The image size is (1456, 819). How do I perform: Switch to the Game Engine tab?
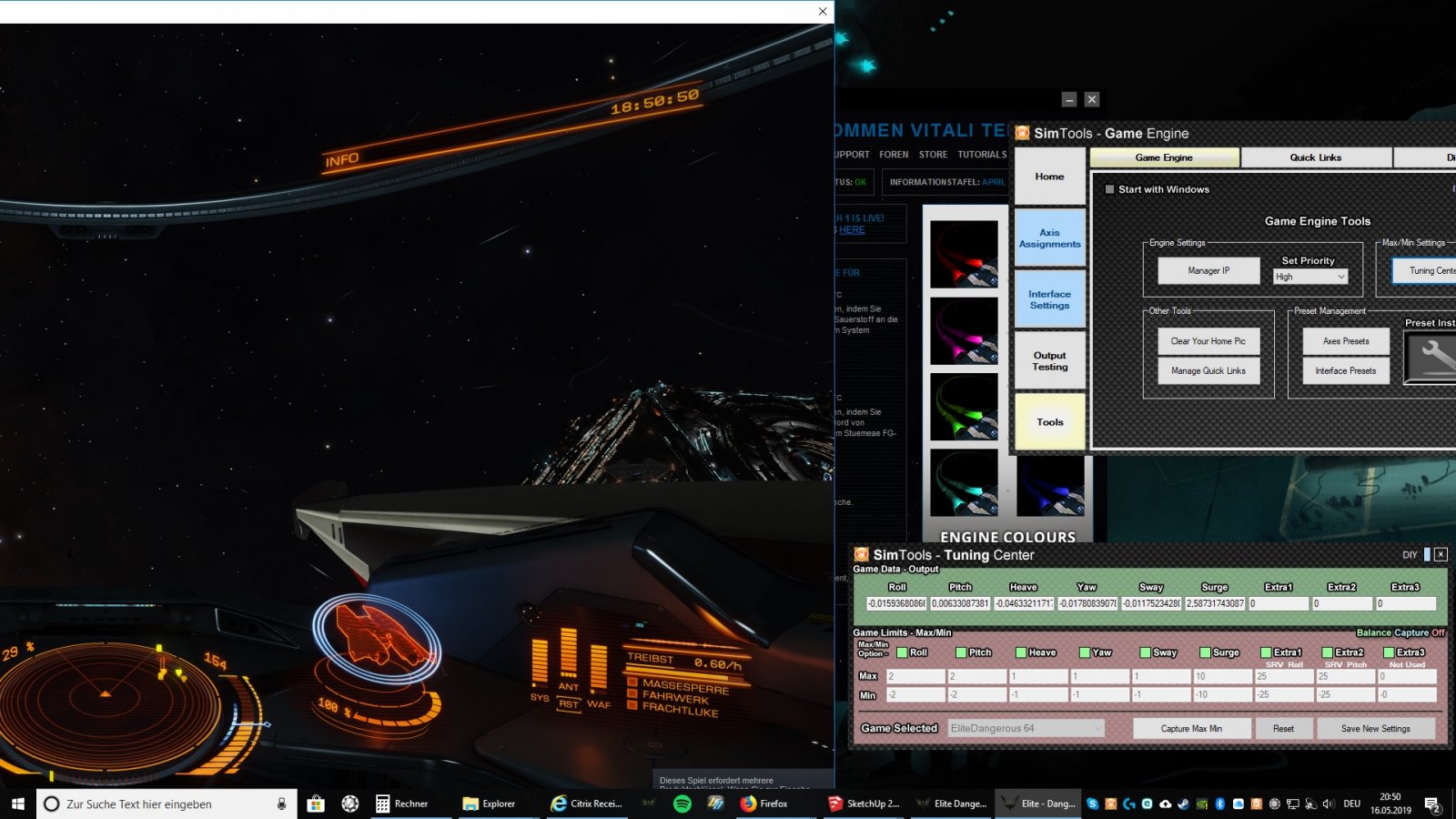[1164, 157]
